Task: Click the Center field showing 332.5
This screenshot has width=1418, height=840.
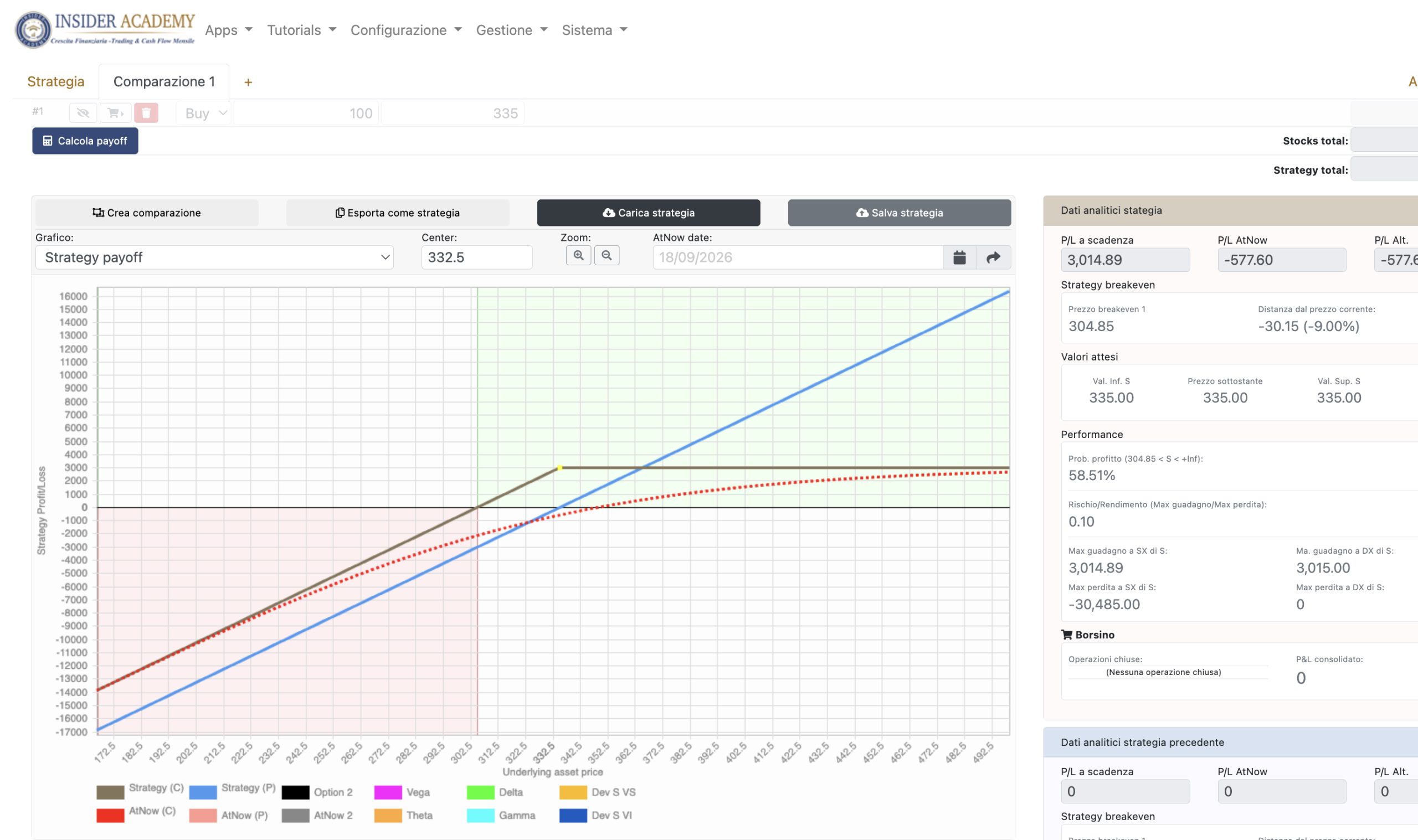Action: 476,257
